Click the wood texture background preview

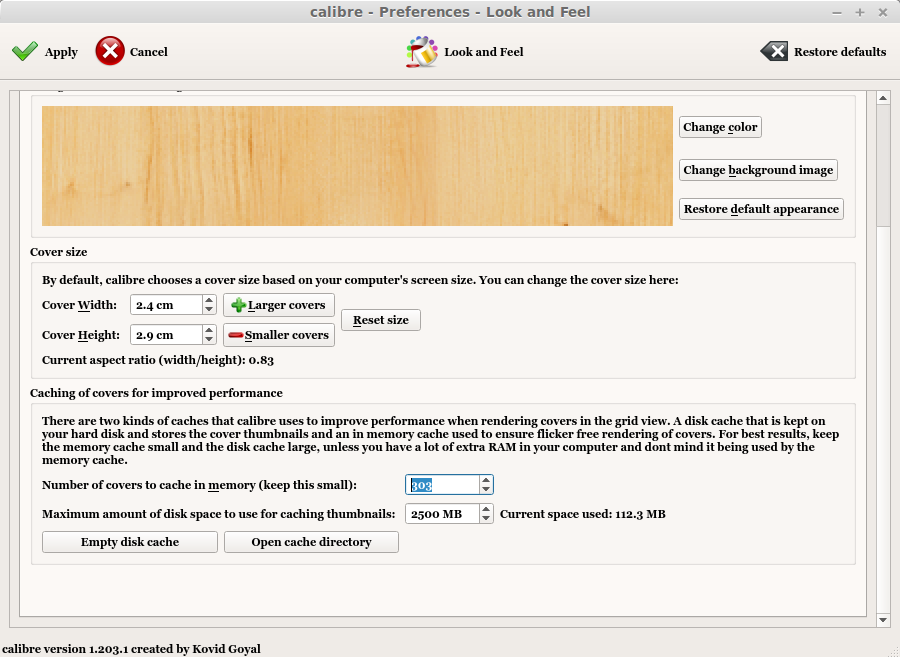(357, 166)
